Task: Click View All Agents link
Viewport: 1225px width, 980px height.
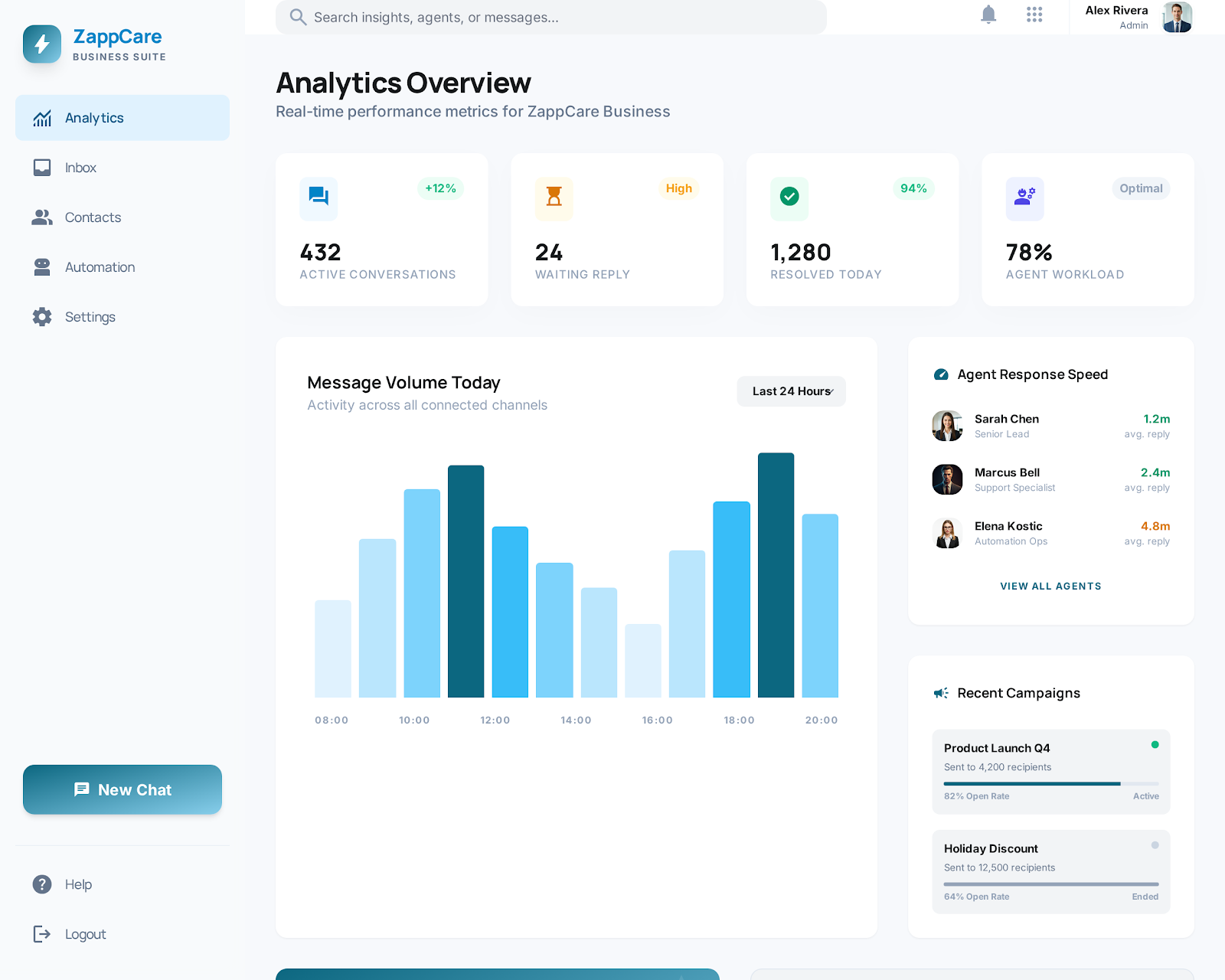Action: click(x=1050, y=586)
